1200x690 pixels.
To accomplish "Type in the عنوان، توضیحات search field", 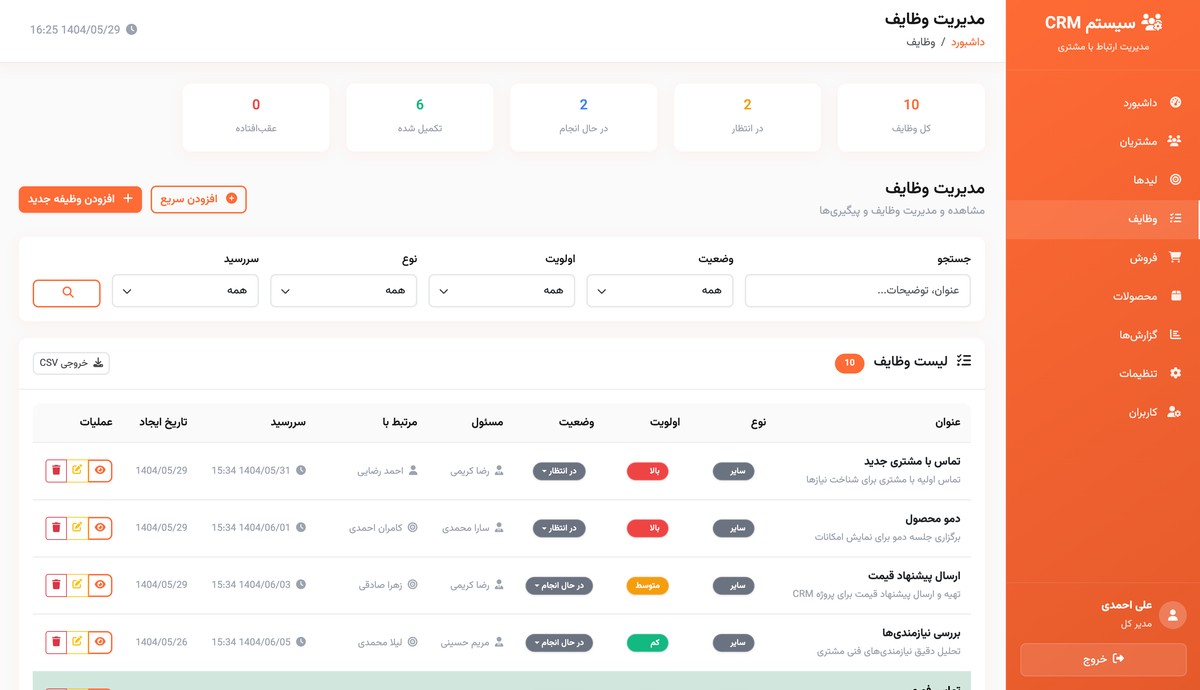I will (857, 290).
